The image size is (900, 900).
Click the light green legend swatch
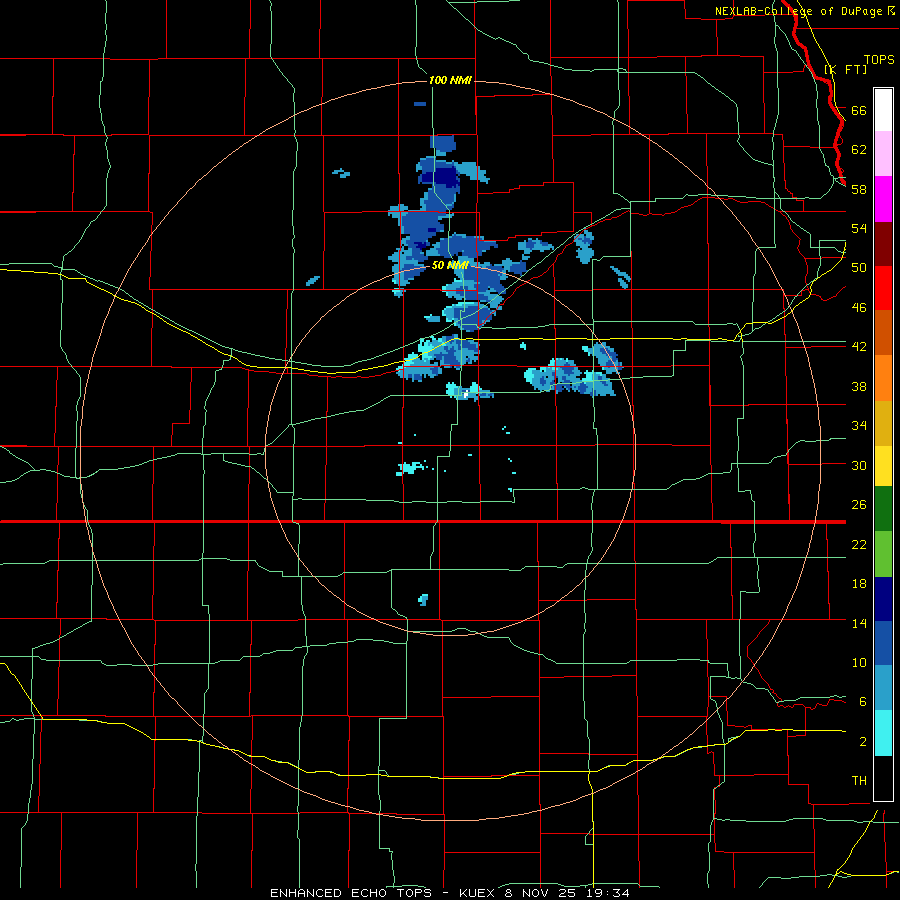883,554
